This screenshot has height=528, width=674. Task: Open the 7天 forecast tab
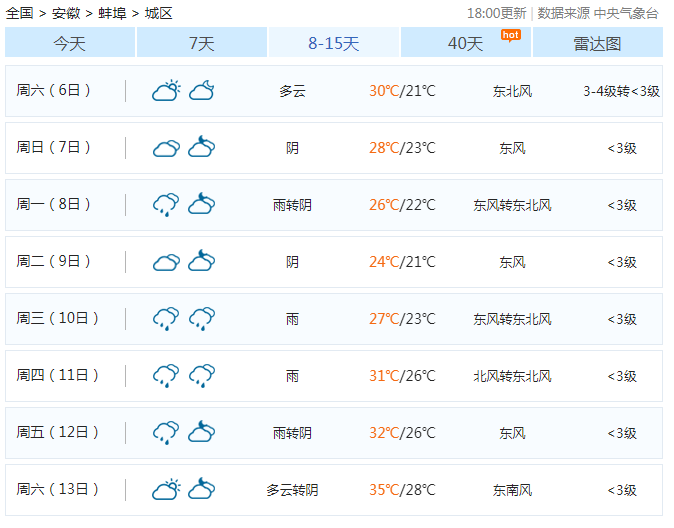(x=202, y=43)
